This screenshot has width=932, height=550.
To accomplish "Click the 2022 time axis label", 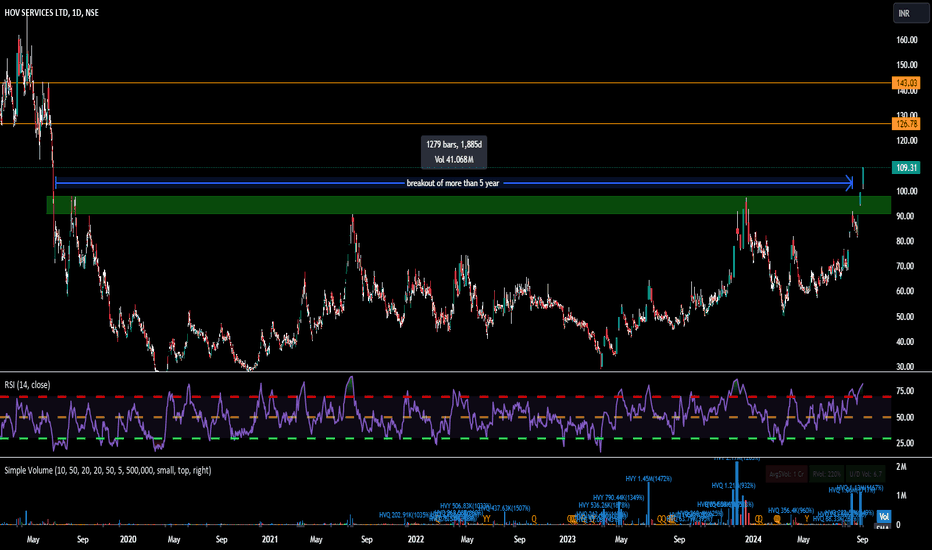I will 415,539.
